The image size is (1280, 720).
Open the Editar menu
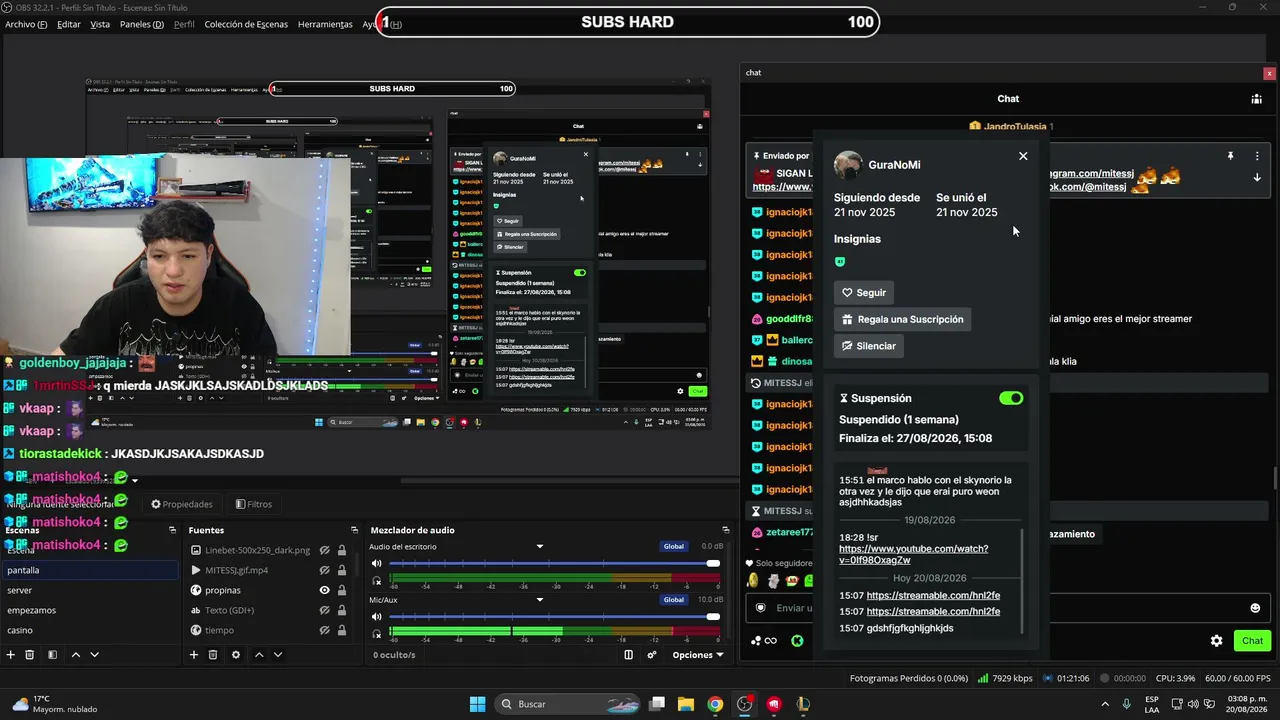coord(69,24)
